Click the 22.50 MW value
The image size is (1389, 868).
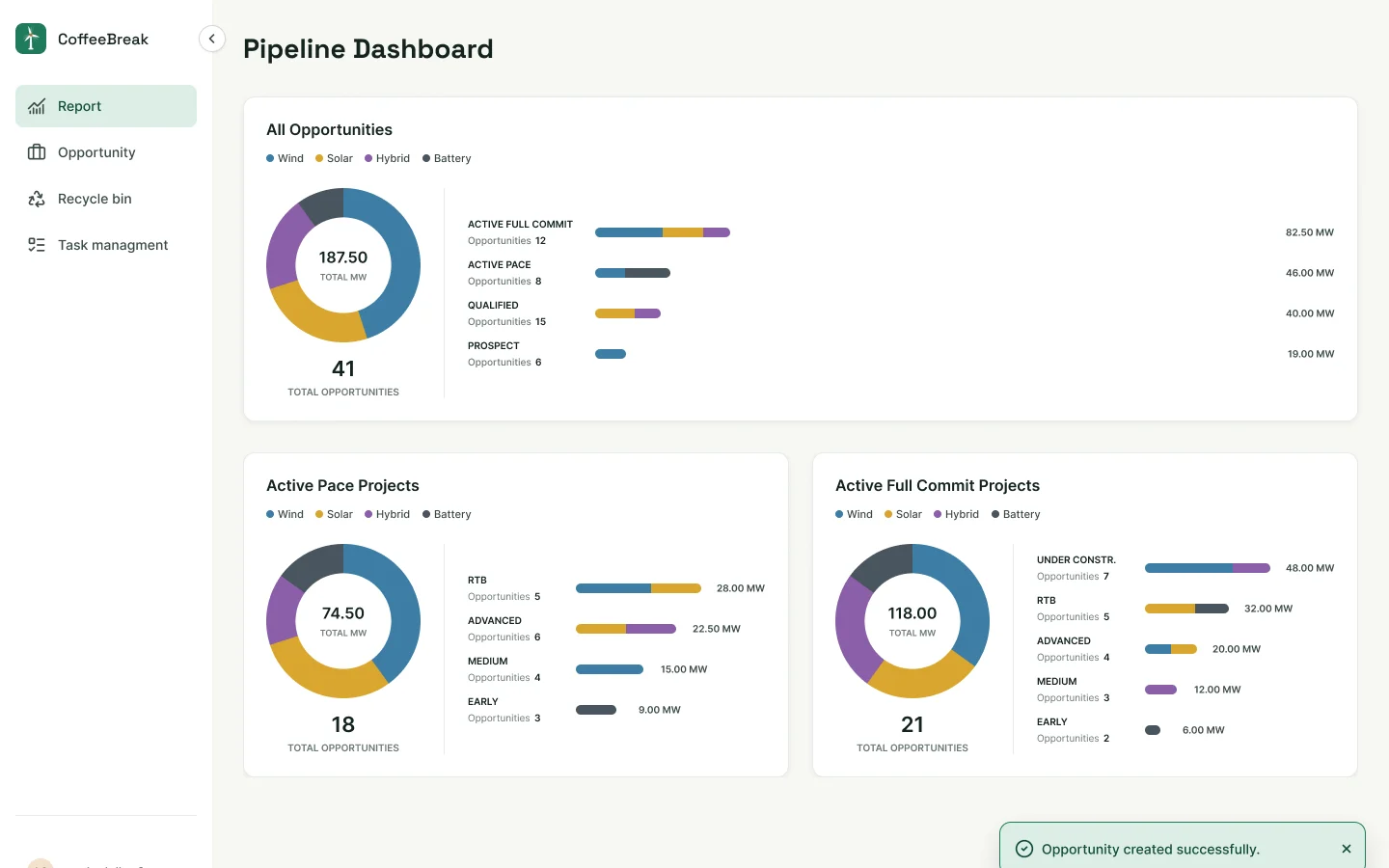coord(717,629)
